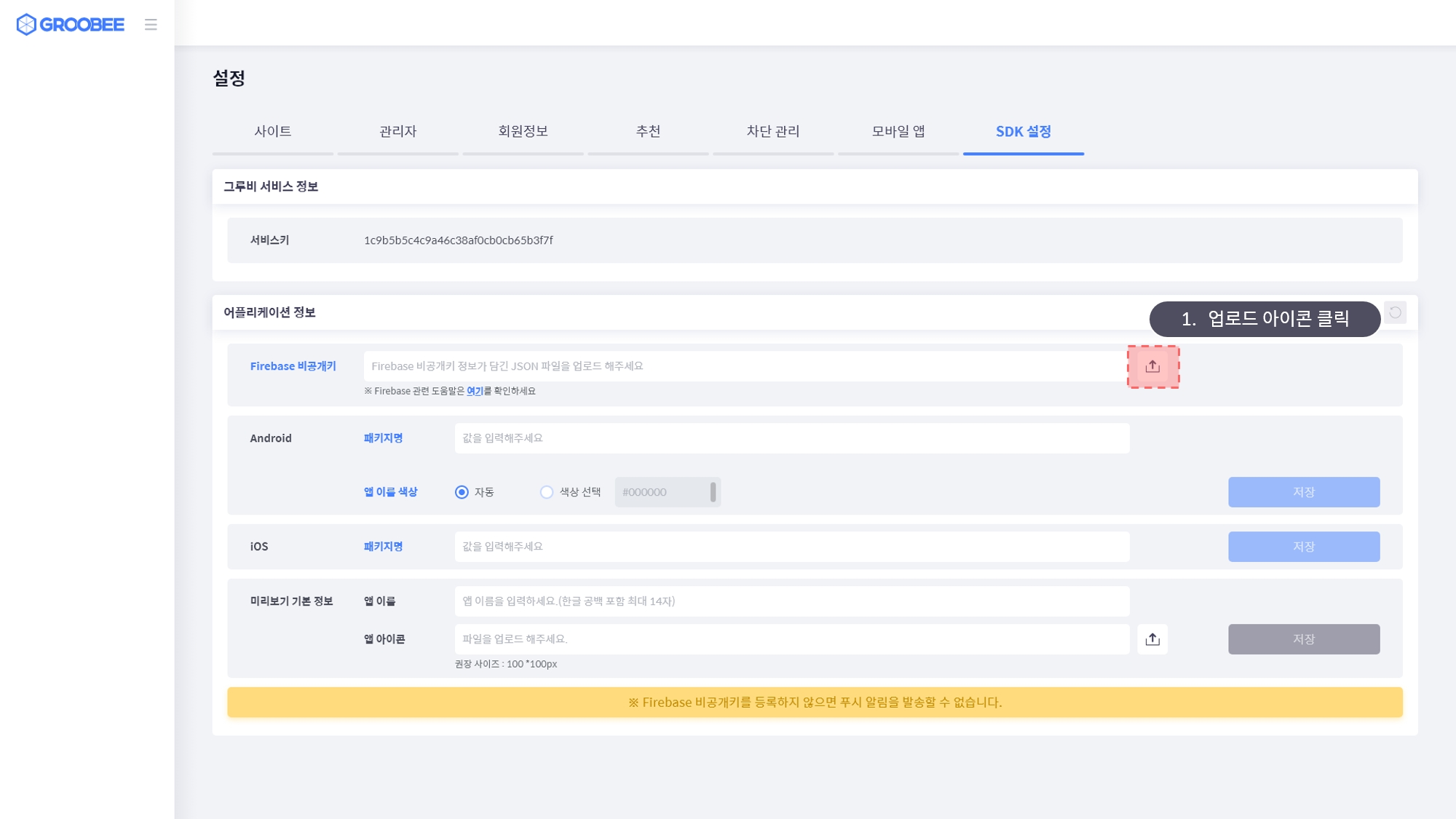Click the Firebase JSON file input field
This screenshot has width=1456, height=819.
pyautogui.click(x=743, y=366)
